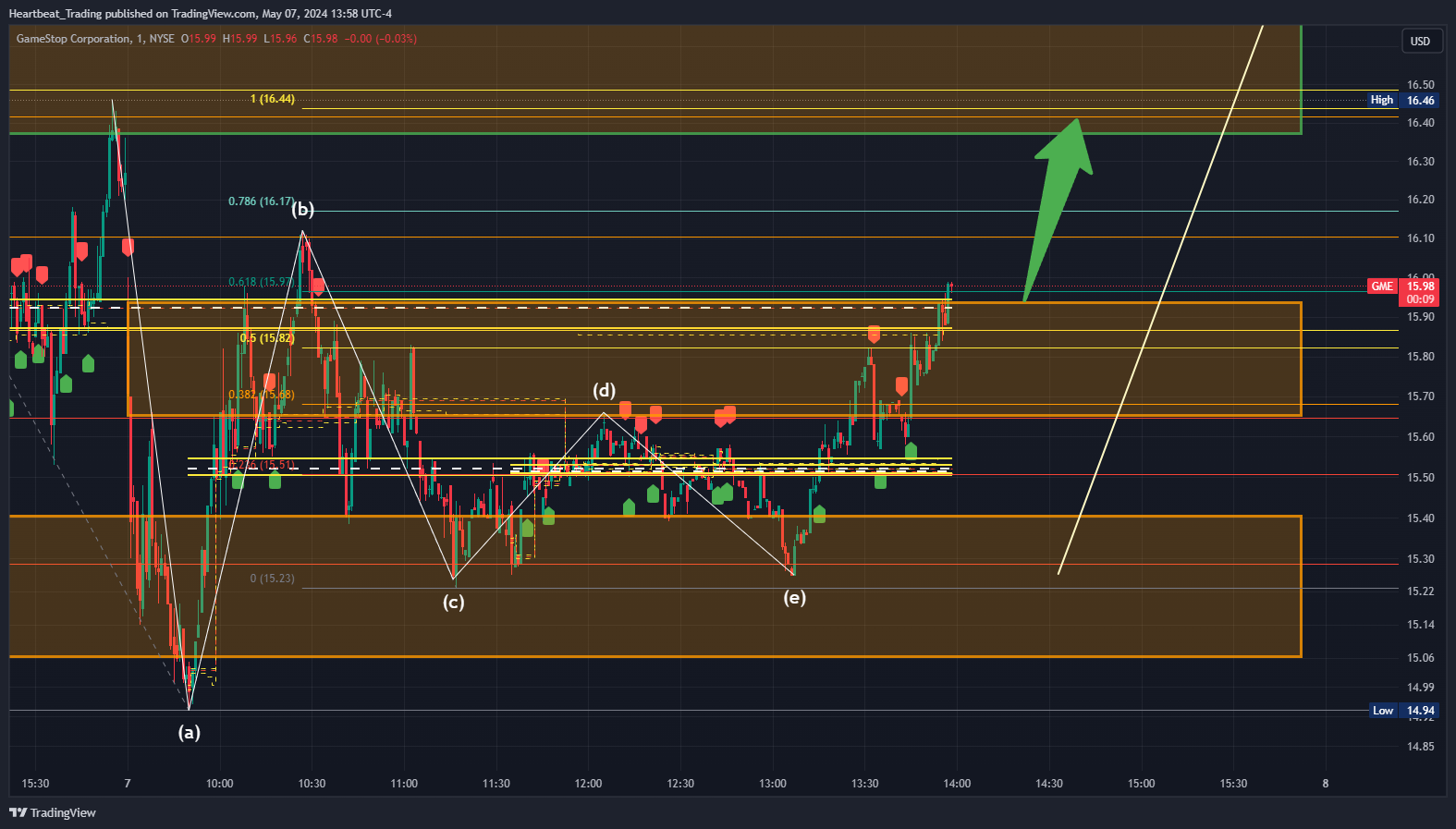This screenshot has height=829, width=1456.
Task: Click the 16.30 price axis label
Action: coord(1421,162)
